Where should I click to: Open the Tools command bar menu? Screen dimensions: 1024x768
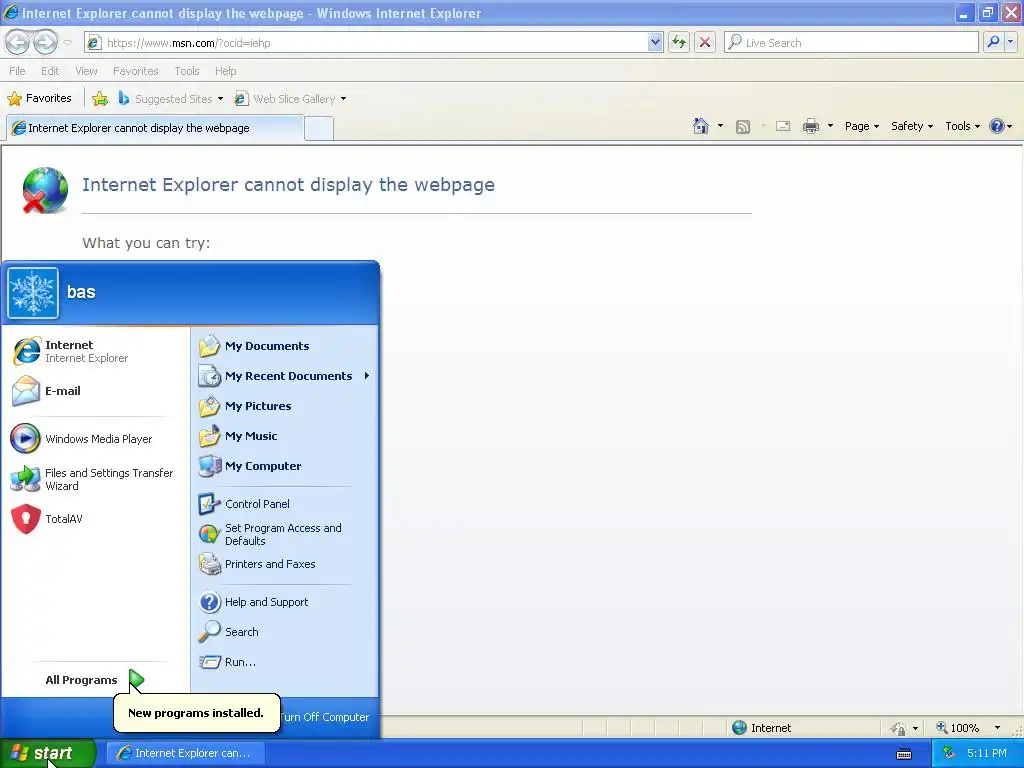pyautogui.click(x=962, y=126)
